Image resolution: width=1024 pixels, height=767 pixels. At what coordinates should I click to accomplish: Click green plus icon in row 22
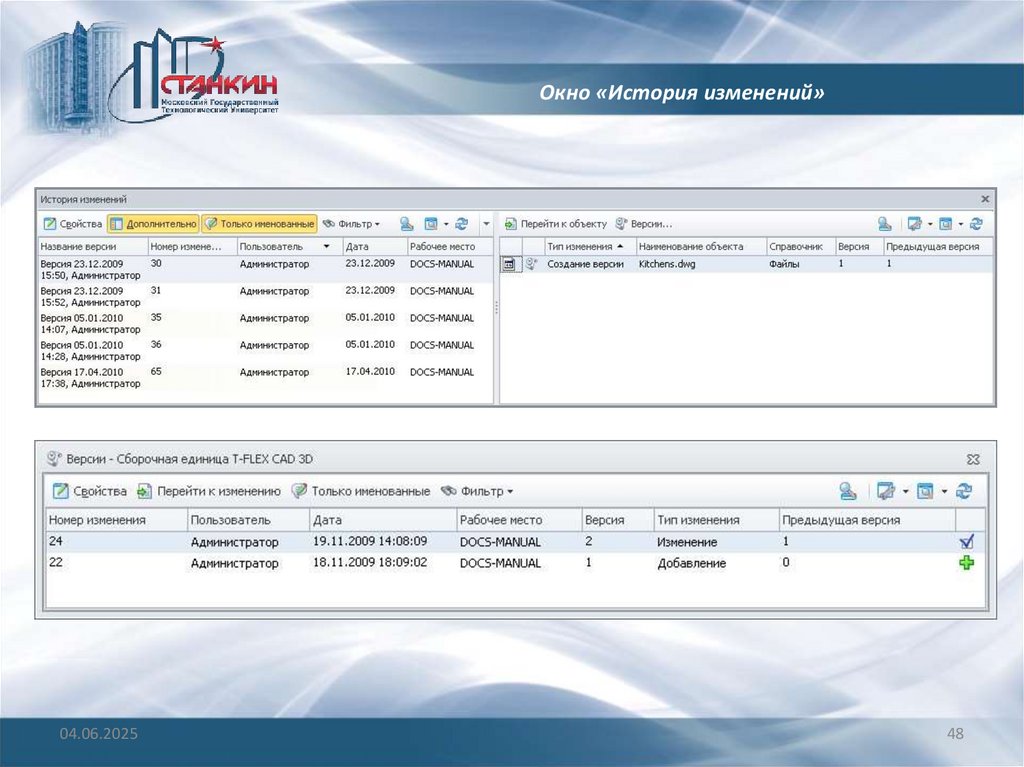coord(967,563)
